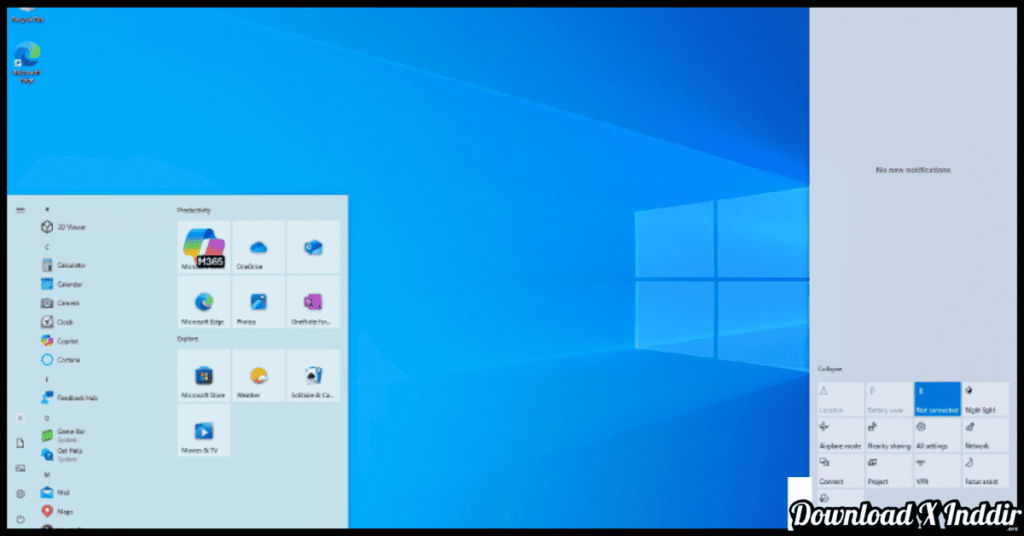Click the Productivity group header

[x=194, y=210]
